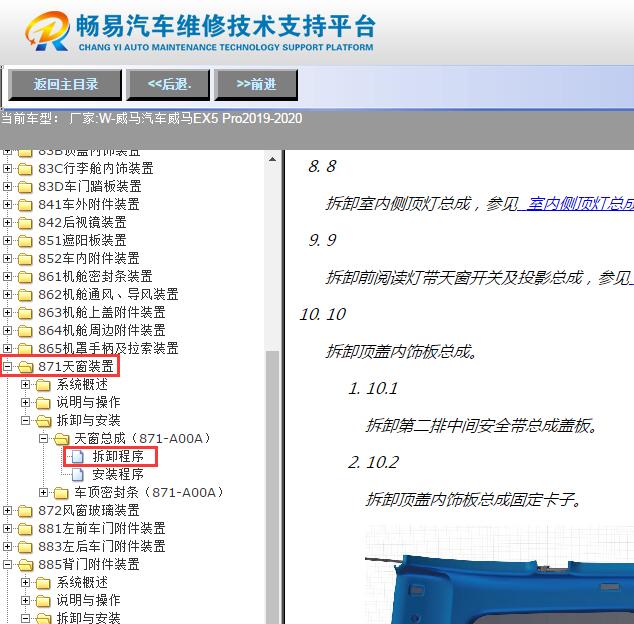Viewport: 634px width, 624px height.
Task: Expand the 车顶密封条（871-A00A）node
Action: pyautogui.click(x=43, y=493)
